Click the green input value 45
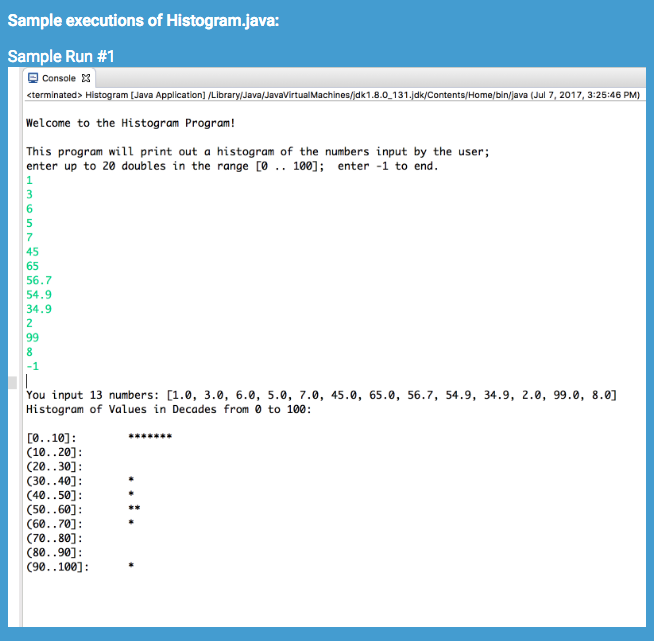 [x=33, y=251]
